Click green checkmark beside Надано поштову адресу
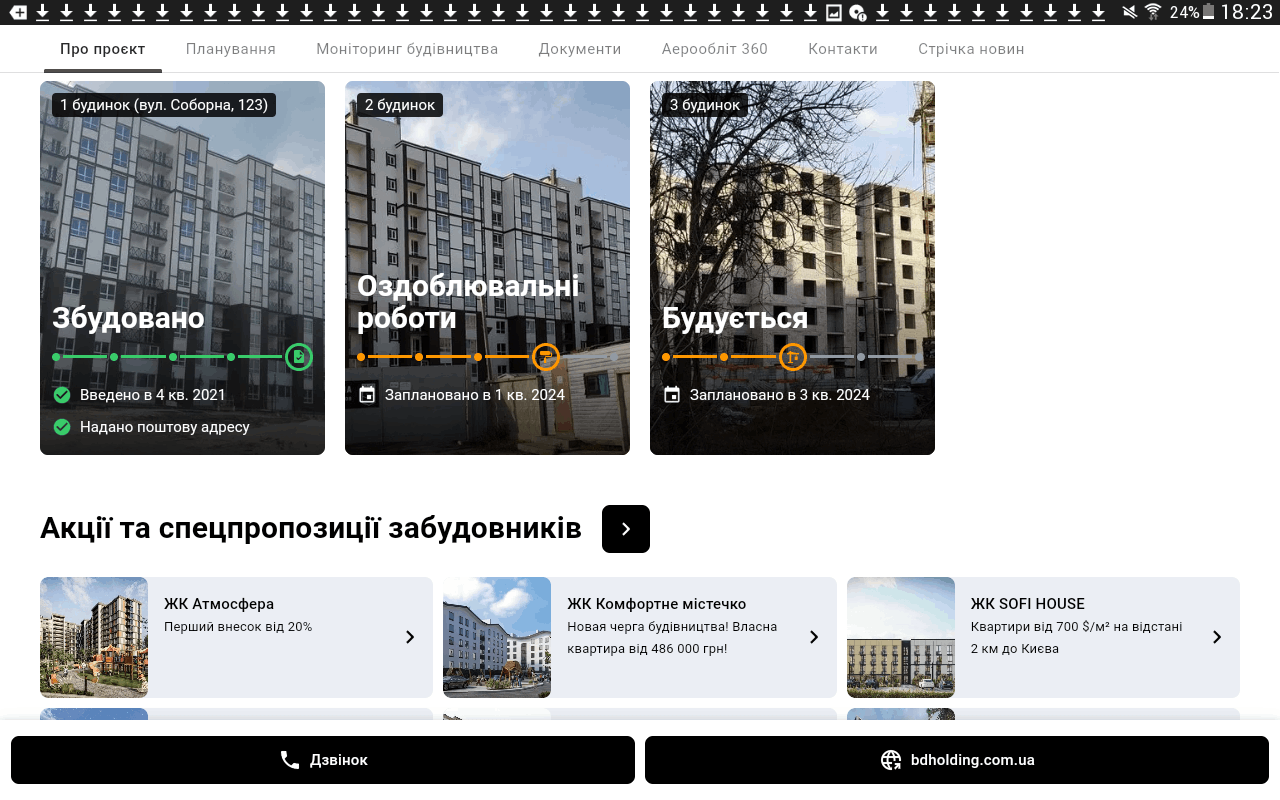 click(62, 427)
